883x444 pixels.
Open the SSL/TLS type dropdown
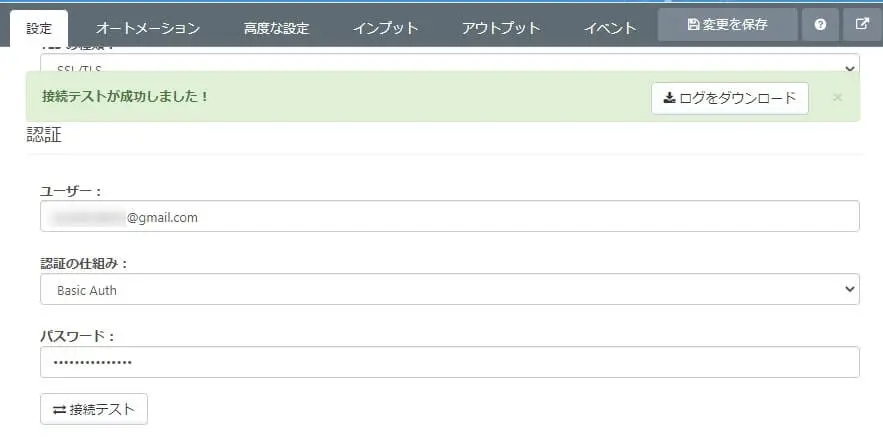point(450,64)
